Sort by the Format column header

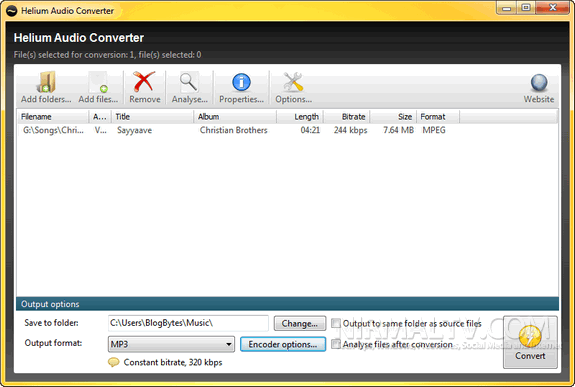438,117
